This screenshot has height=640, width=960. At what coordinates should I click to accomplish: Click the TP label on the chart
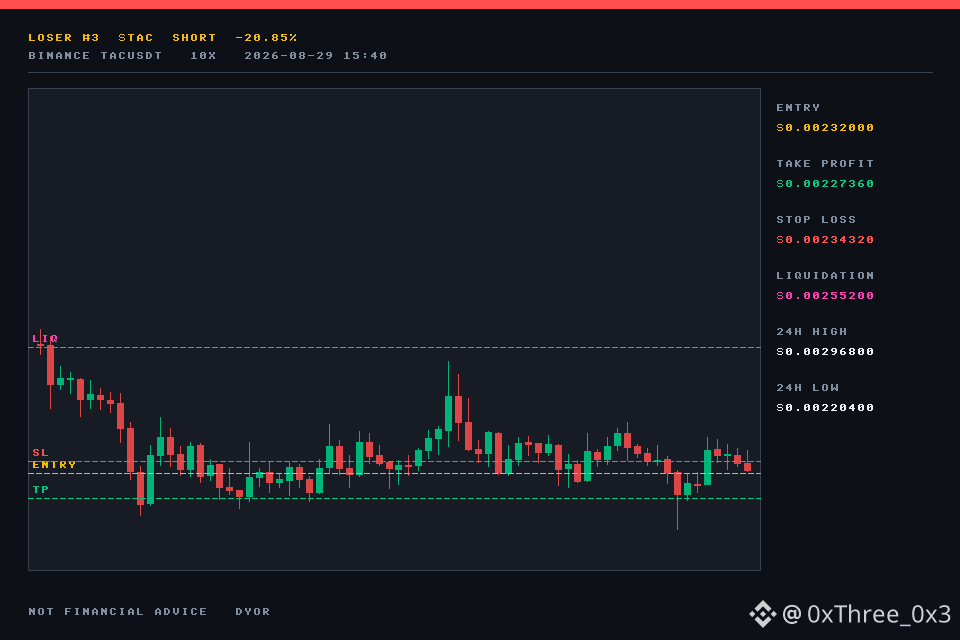pyautogui.click(x=40, y=489)
